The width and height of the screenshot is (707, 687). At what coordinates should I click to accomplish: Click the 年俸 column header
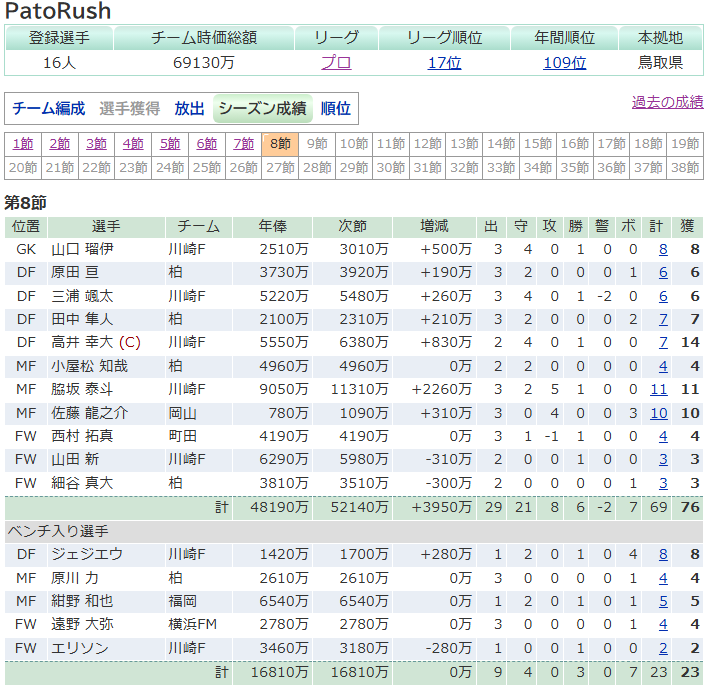pos(272,226)
